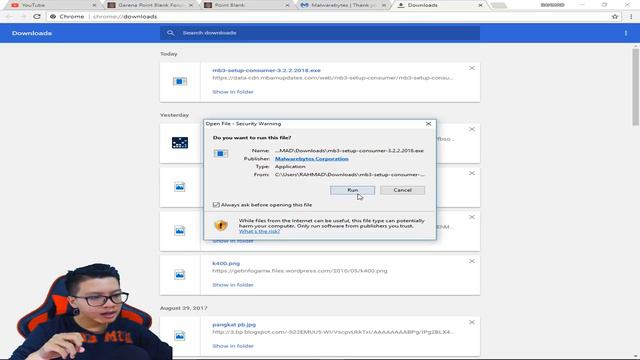Screen dimensions: 640x360
Task: Click the page vertical scrollbar thumb
Action: point(636,87)
